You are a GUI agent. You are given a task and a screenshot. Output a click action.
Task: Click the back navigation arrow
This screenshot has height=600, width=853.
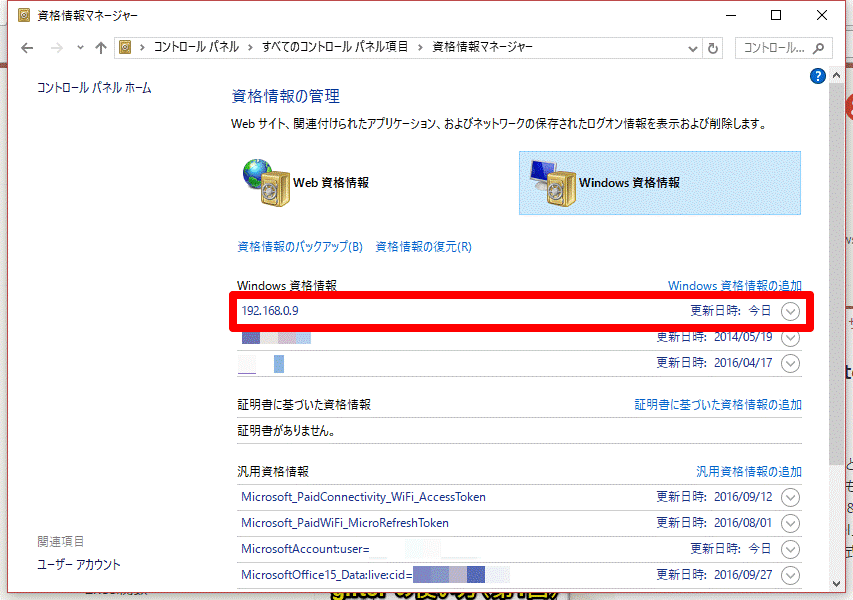pos(27,47)
